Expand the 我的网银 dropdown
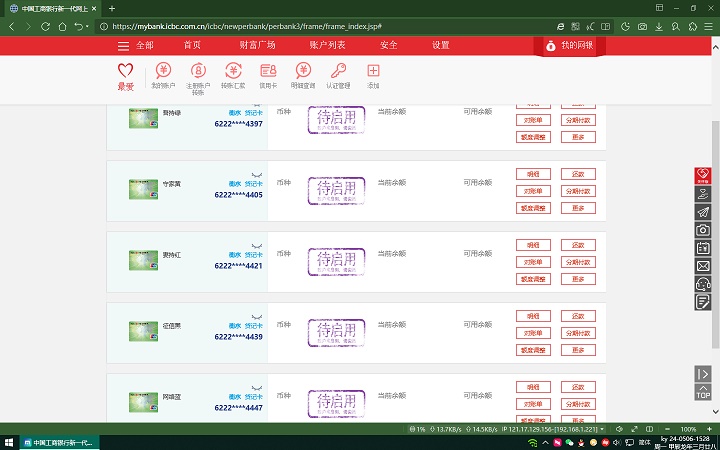The width and height of the screenshot is (720, 450). (x=569, y=46)
